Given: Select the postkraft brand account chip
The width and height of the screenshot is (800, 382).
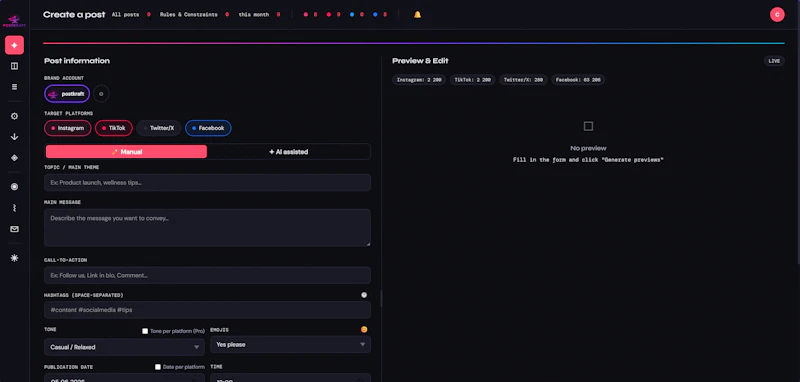Looking at the screenshot, I should pyautogui.click(x=67, y=94).
